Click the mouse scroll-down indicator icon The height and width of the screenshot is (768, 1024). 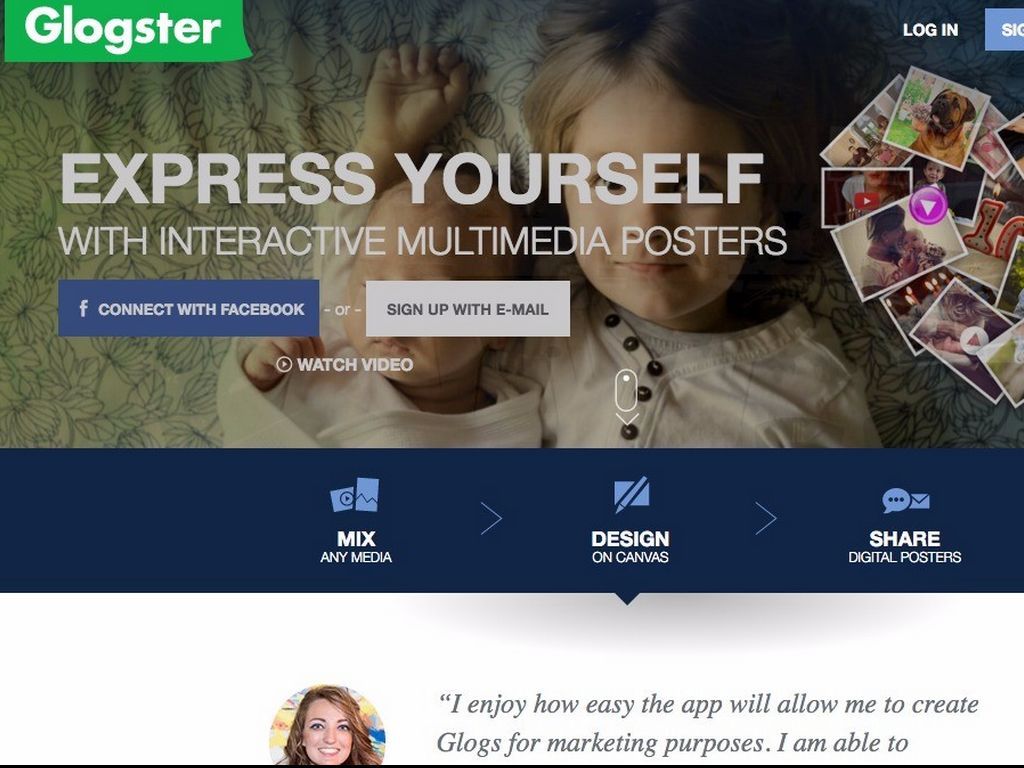(x=626, y=398)
